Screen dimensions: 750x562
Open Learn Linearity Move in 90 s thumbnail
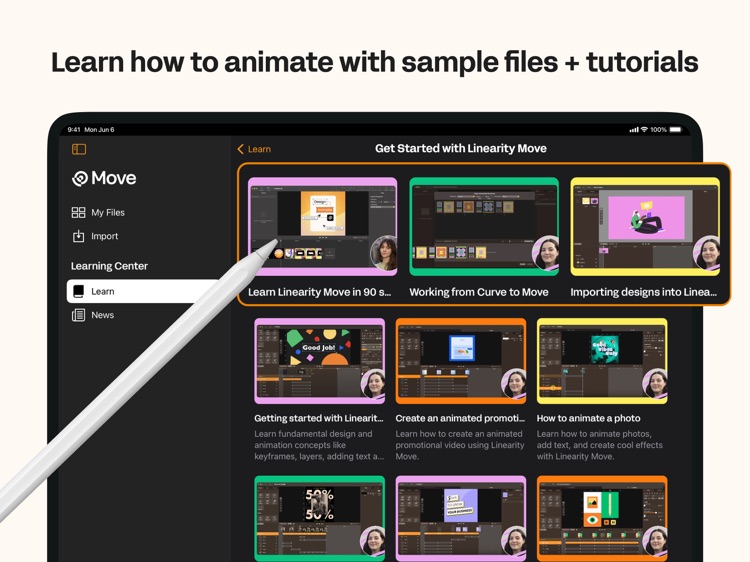coord(322,226)
